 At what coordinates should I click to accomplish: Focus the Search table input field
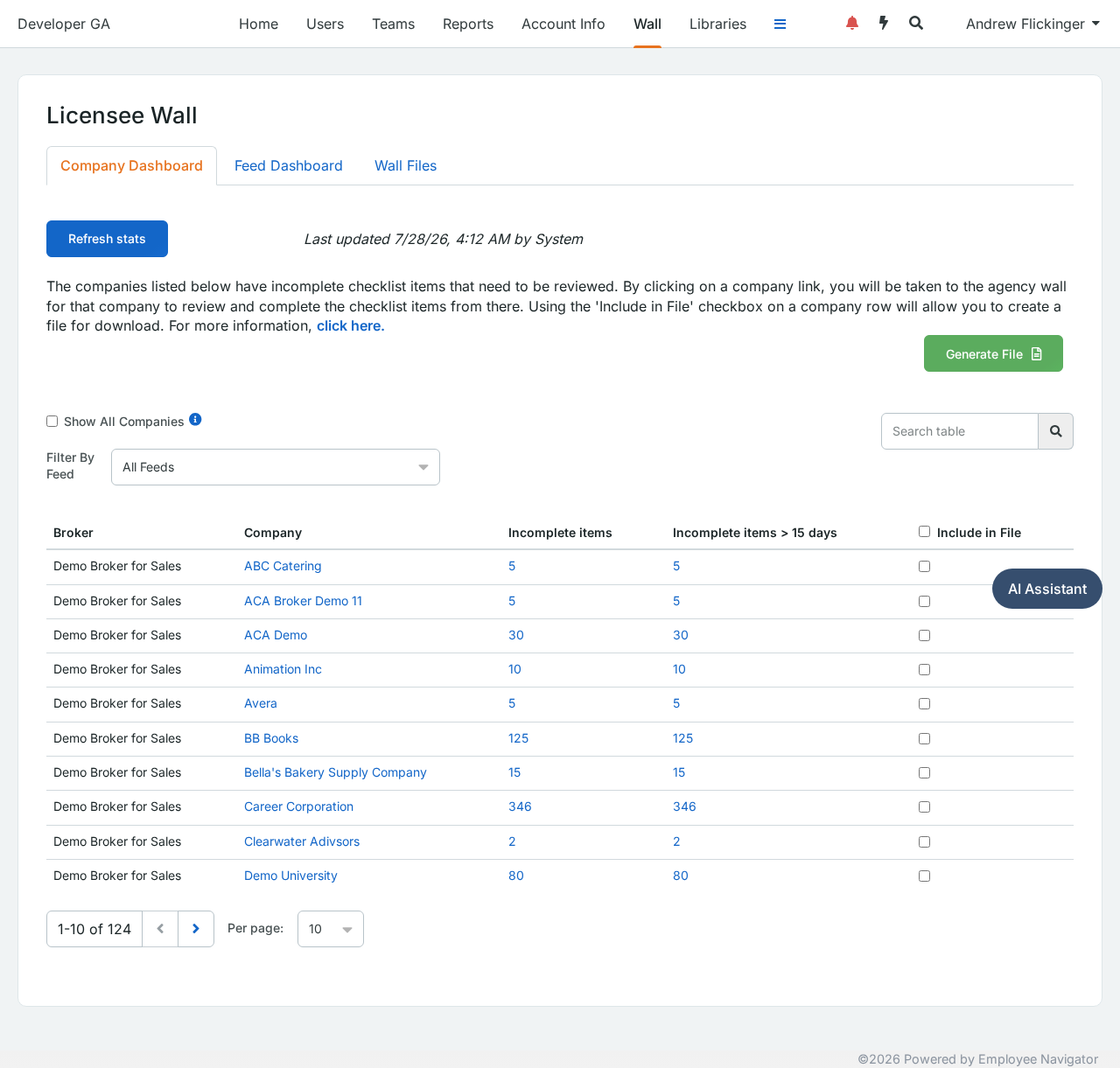pyautogui.click(x=960, y=431)
